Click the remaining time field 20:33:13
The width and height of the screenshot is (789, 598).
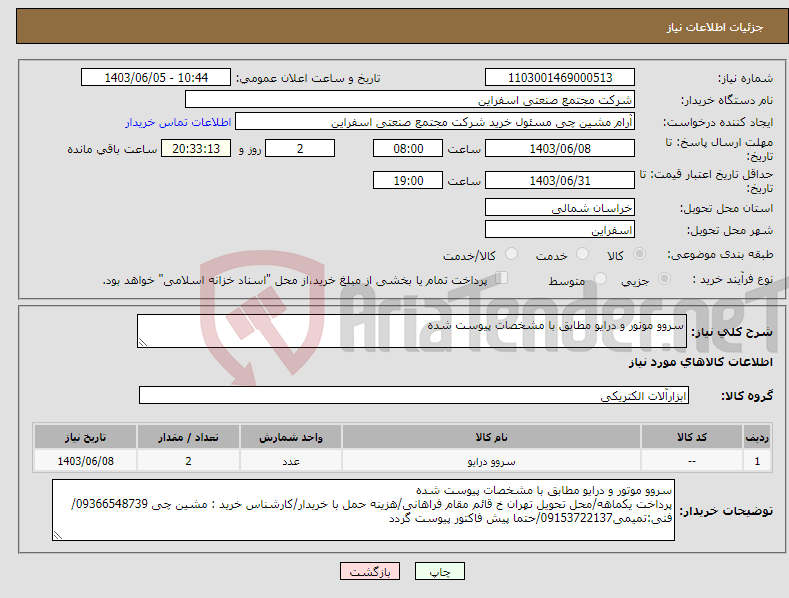(x=196, y=148)
